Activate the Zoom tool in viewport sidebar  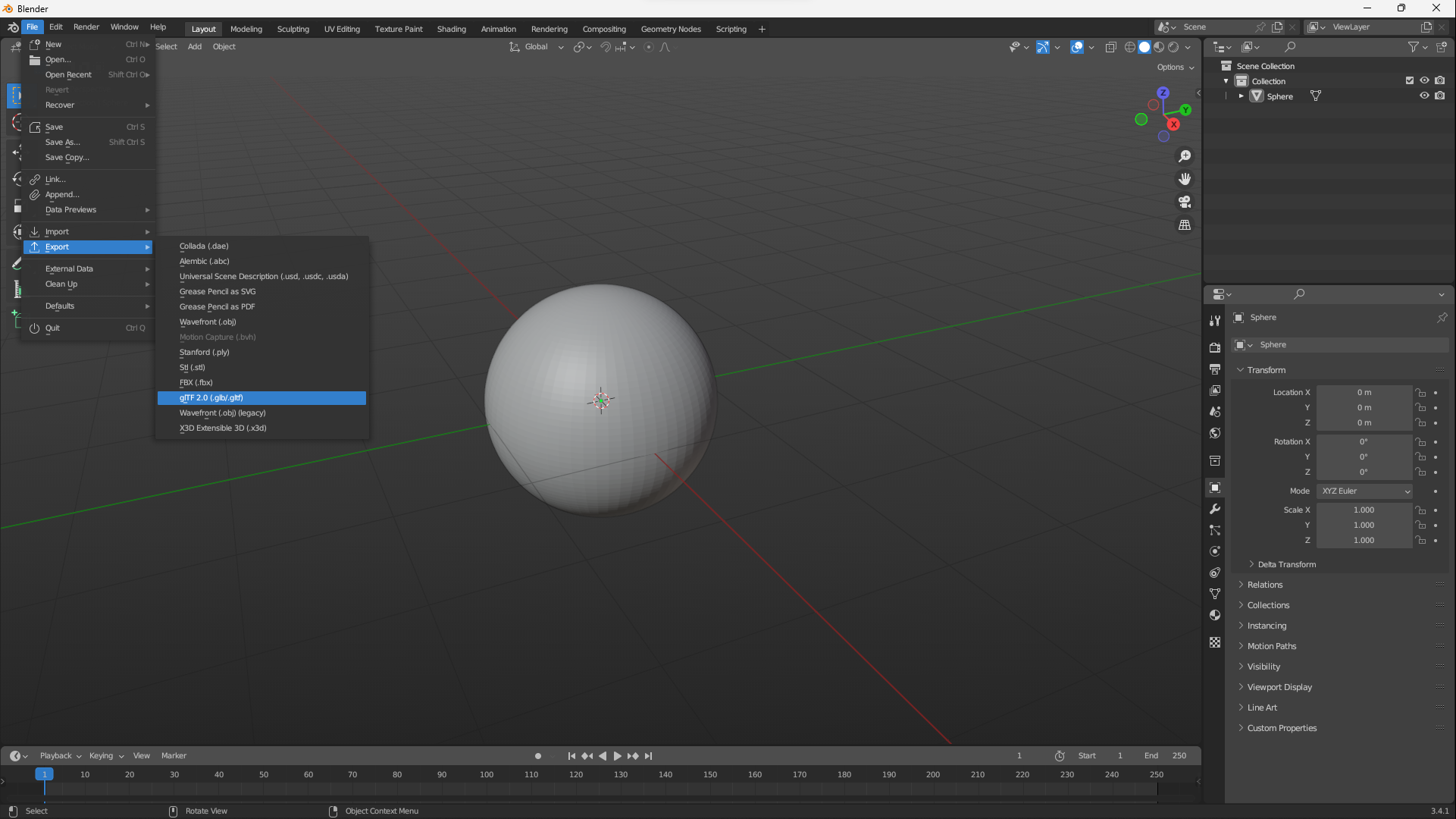(1185, 156)
